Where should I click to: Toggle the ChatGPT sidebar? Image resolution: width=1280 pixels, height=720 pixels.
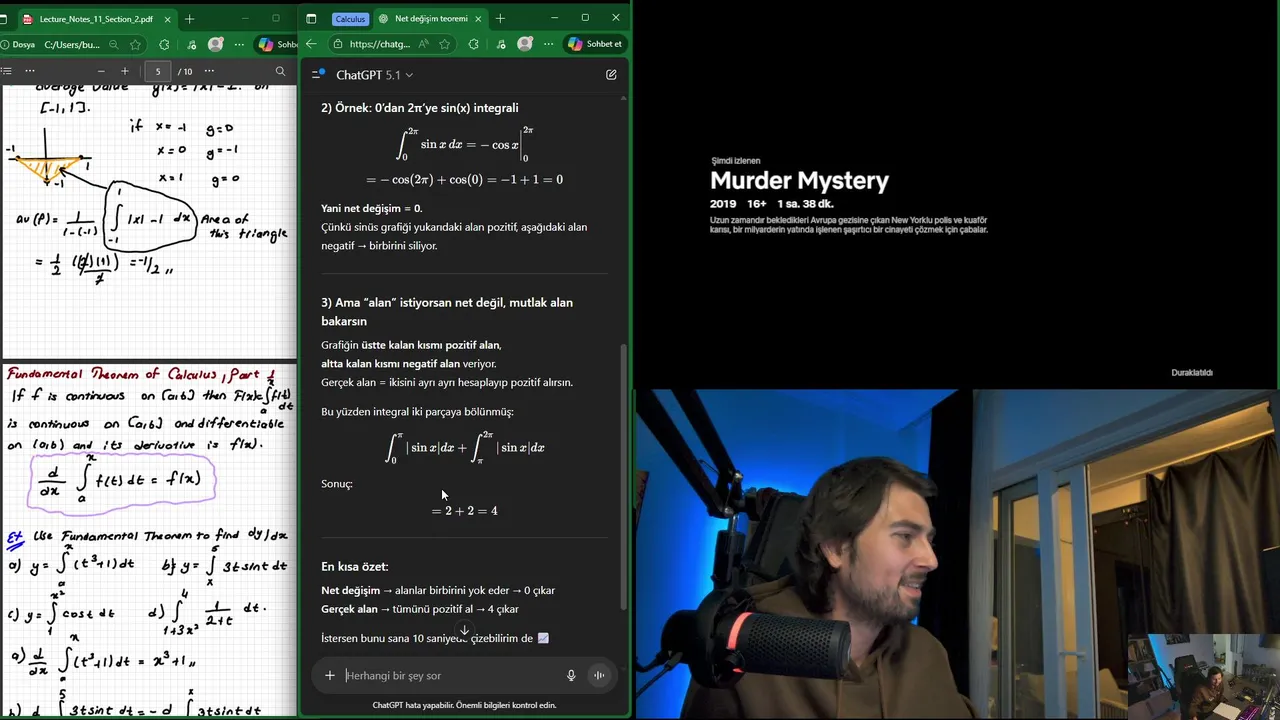[318, 74]
